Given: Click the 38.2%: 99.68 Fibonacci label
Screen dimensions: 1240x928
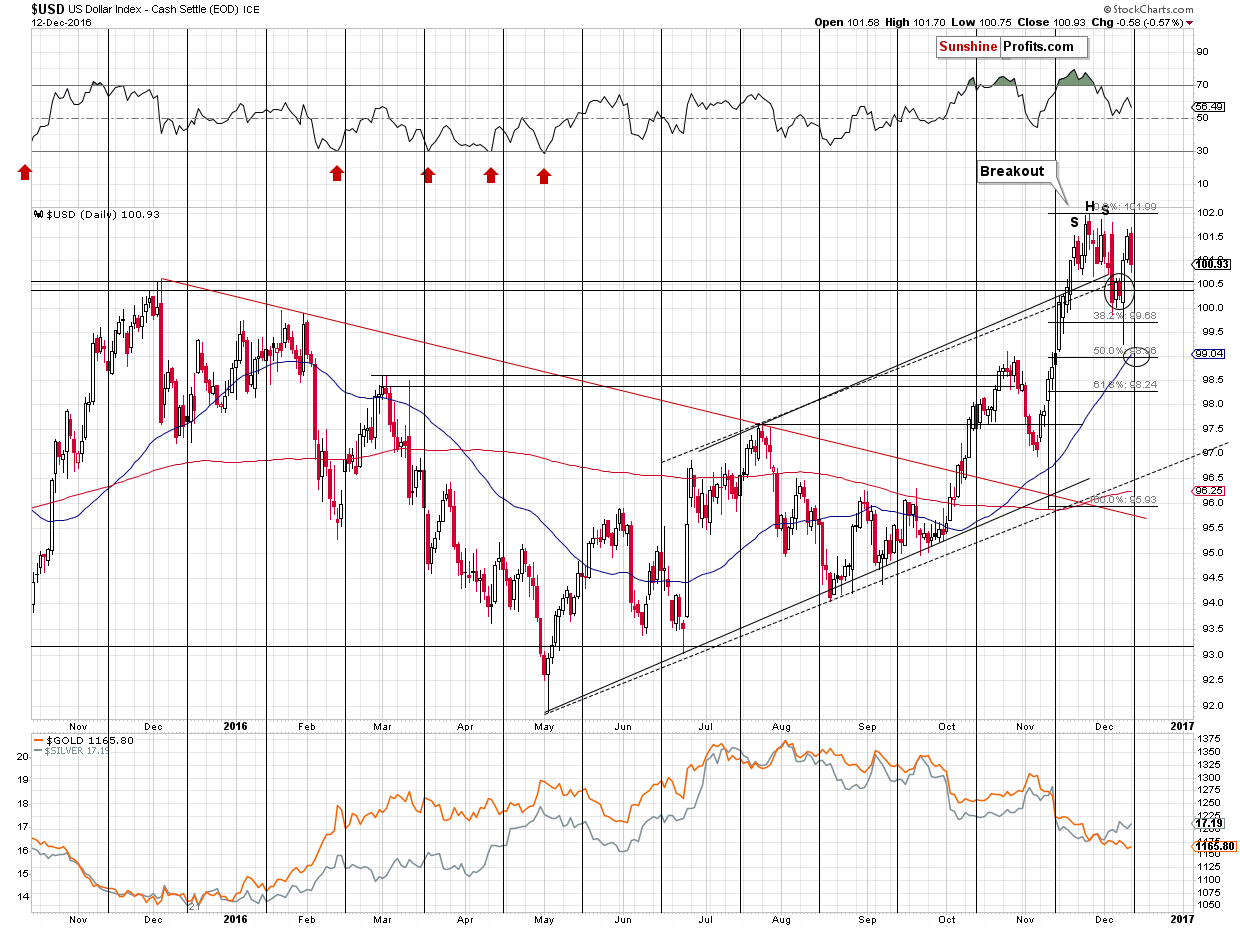Looking at the screenshot, I should 1125,315.
